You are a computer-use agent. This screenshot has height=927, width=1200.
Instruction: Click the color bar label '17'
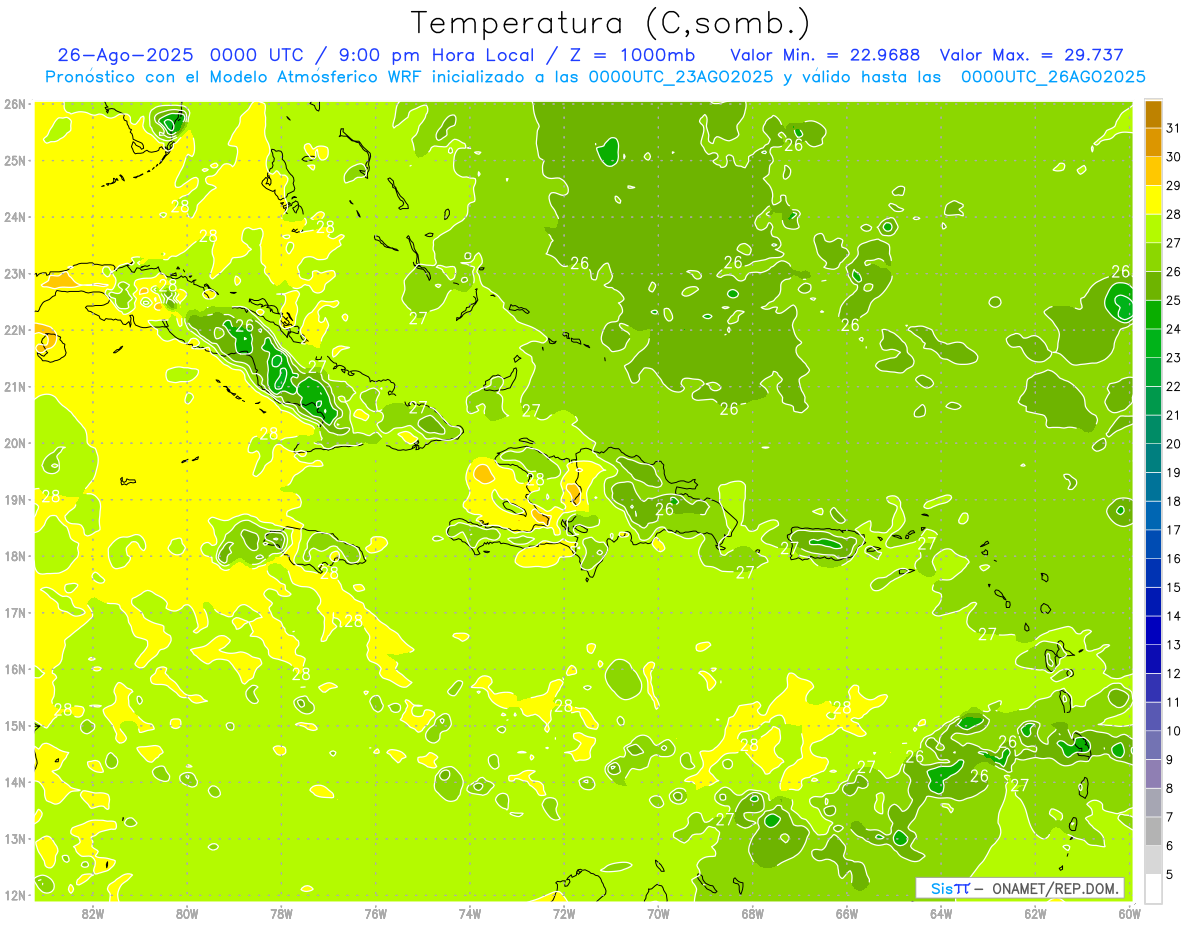pos(1174,530)
